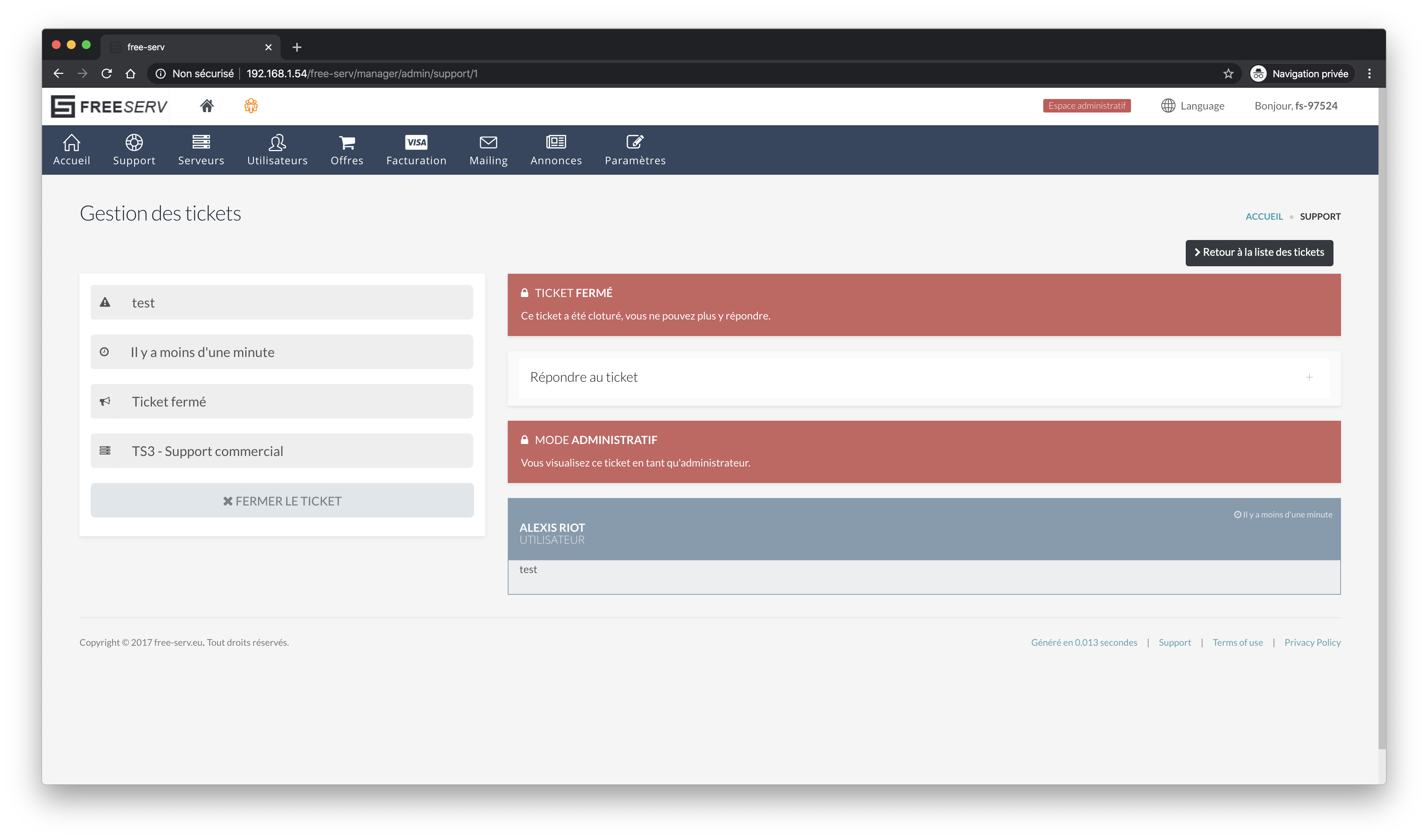Open the Offres cart page
The width and height of the screenshot is (1428, 840).
[347, 150]
